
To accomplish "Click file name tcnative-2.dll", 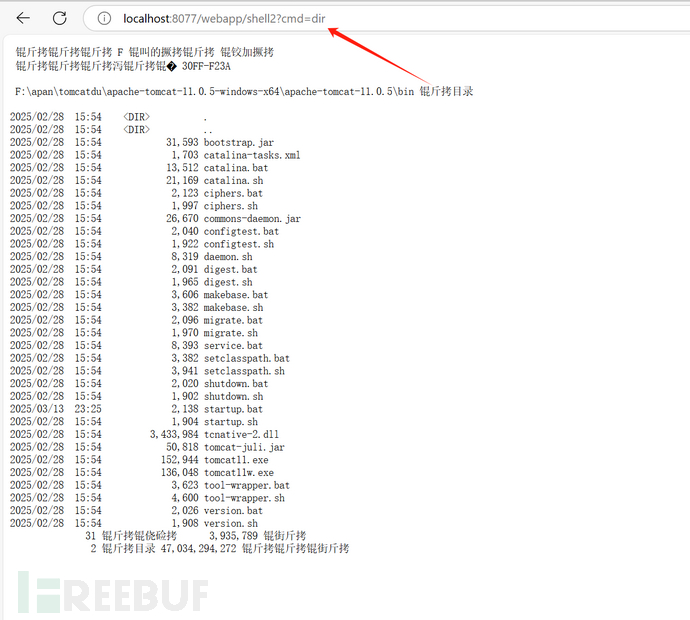I will [241, 435].
